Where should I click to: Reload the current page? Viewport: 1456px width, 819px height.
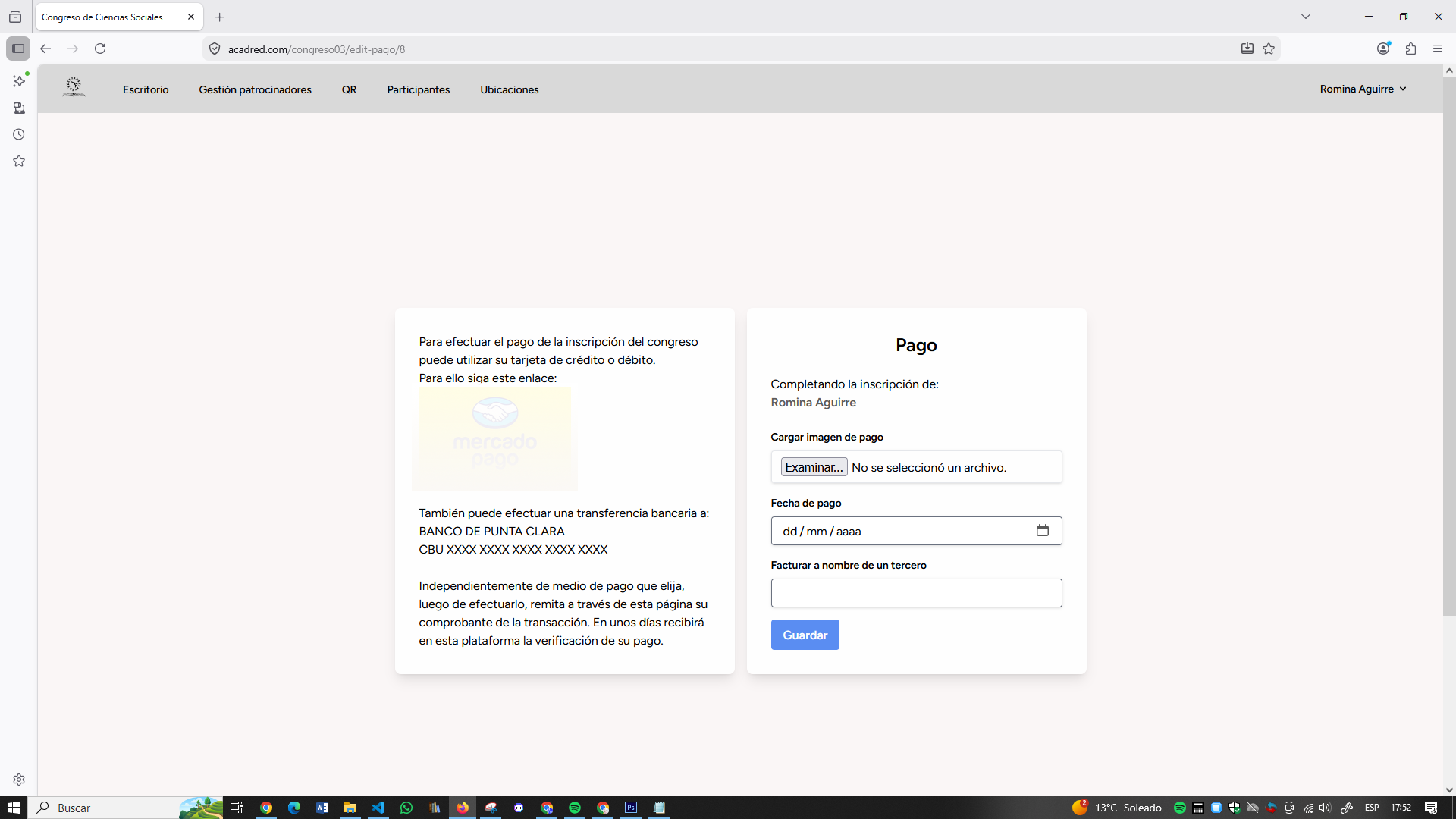tap(100, 49)
